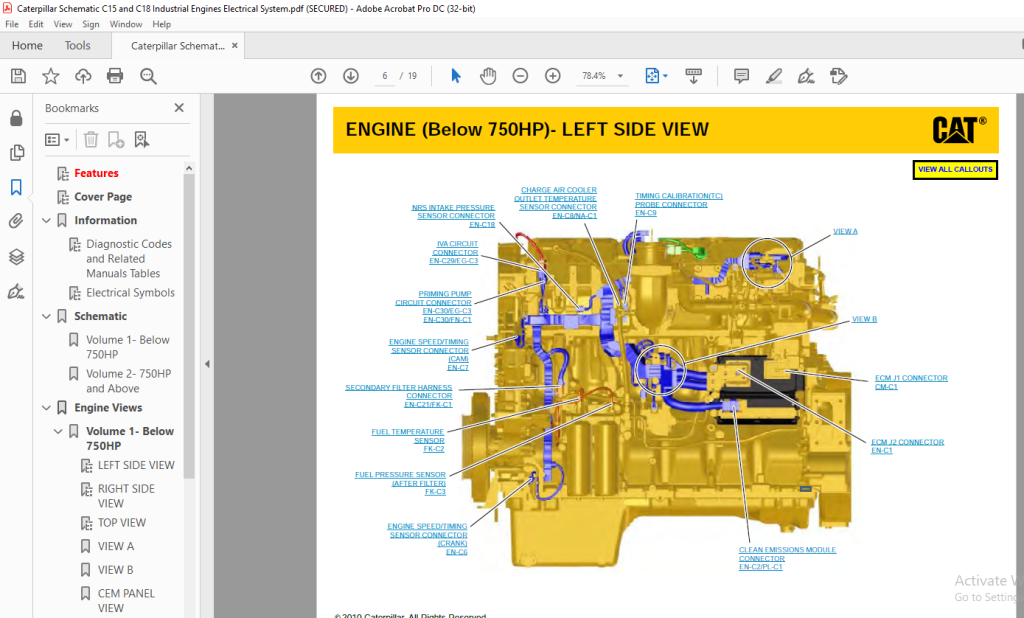The image size is (1024, 618).
Task: Open the Window menu
Action: point(125,24)
